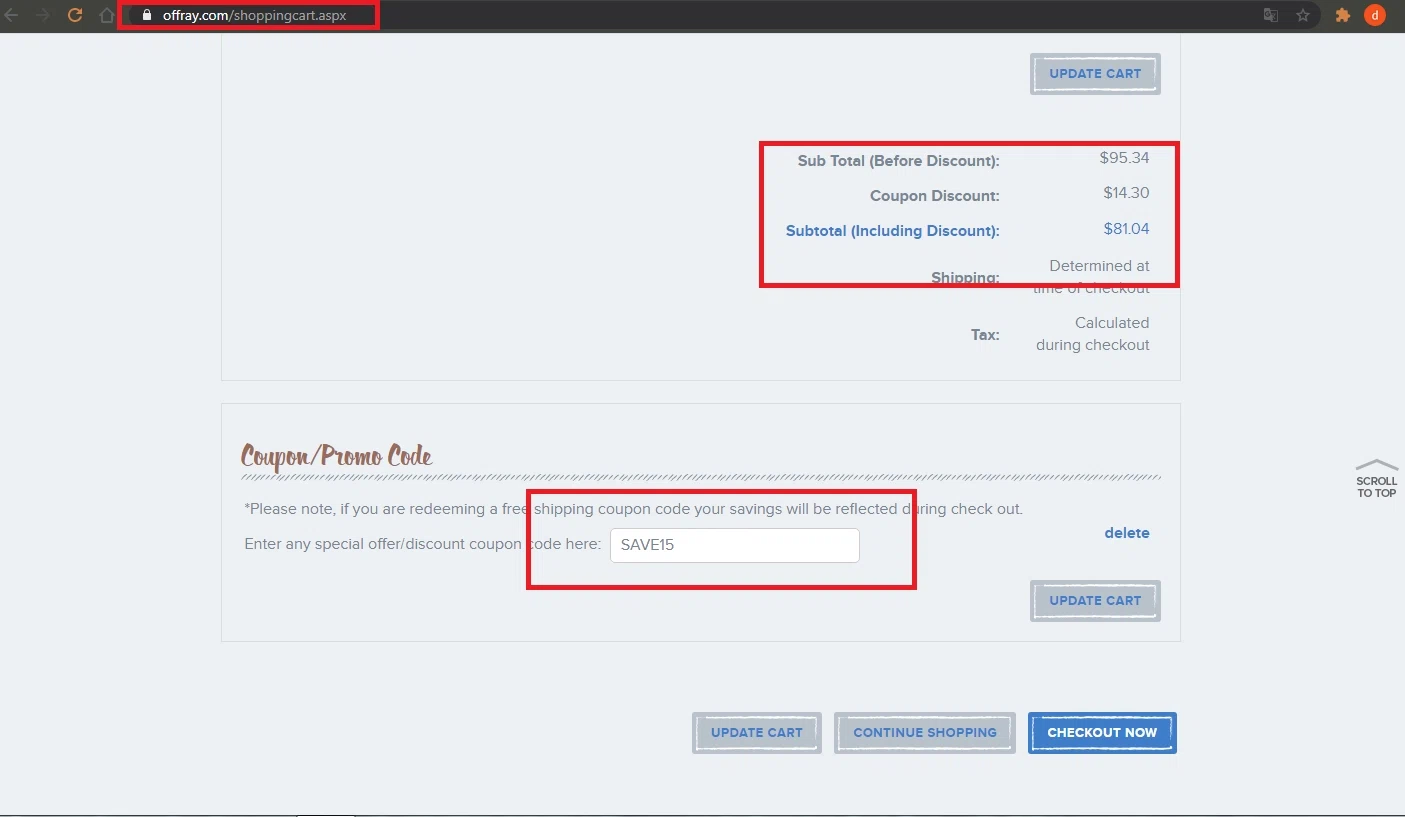
Task: Click Update Cart beside Continue Shopping
Action: [757, 733]
